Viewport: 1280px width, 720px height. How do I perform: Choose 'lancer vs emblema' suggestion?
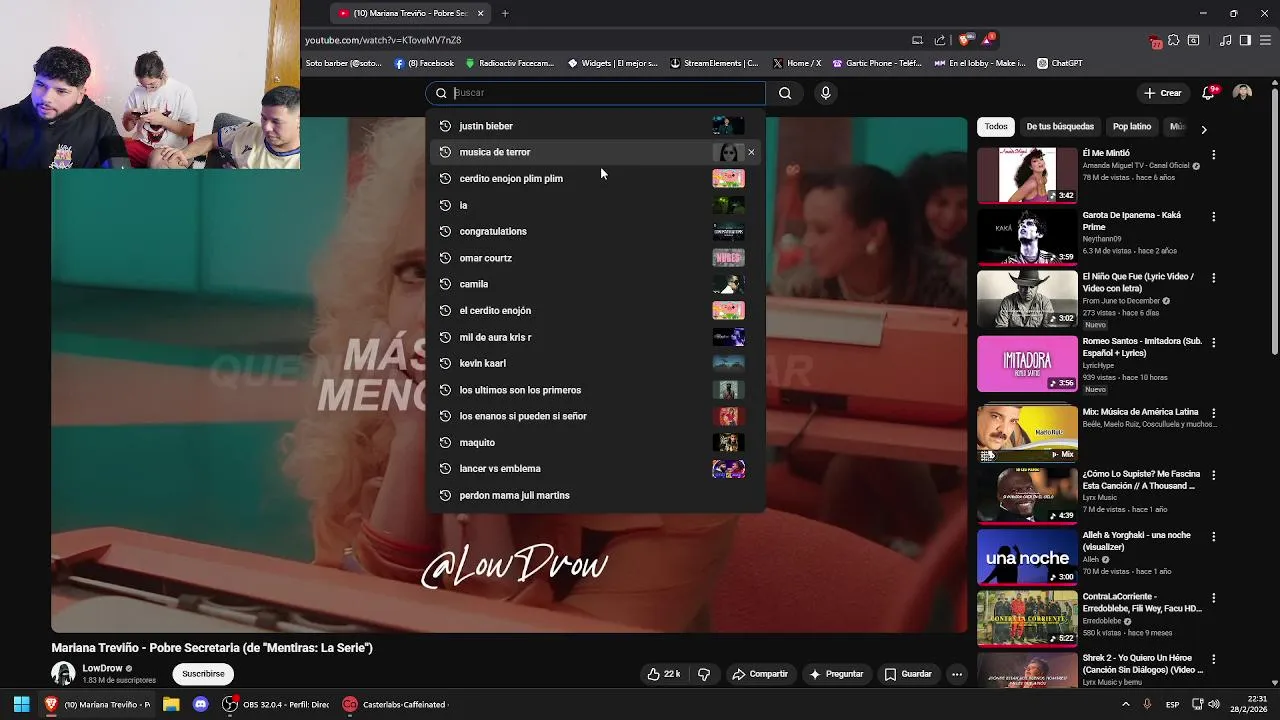pos(596,468)
